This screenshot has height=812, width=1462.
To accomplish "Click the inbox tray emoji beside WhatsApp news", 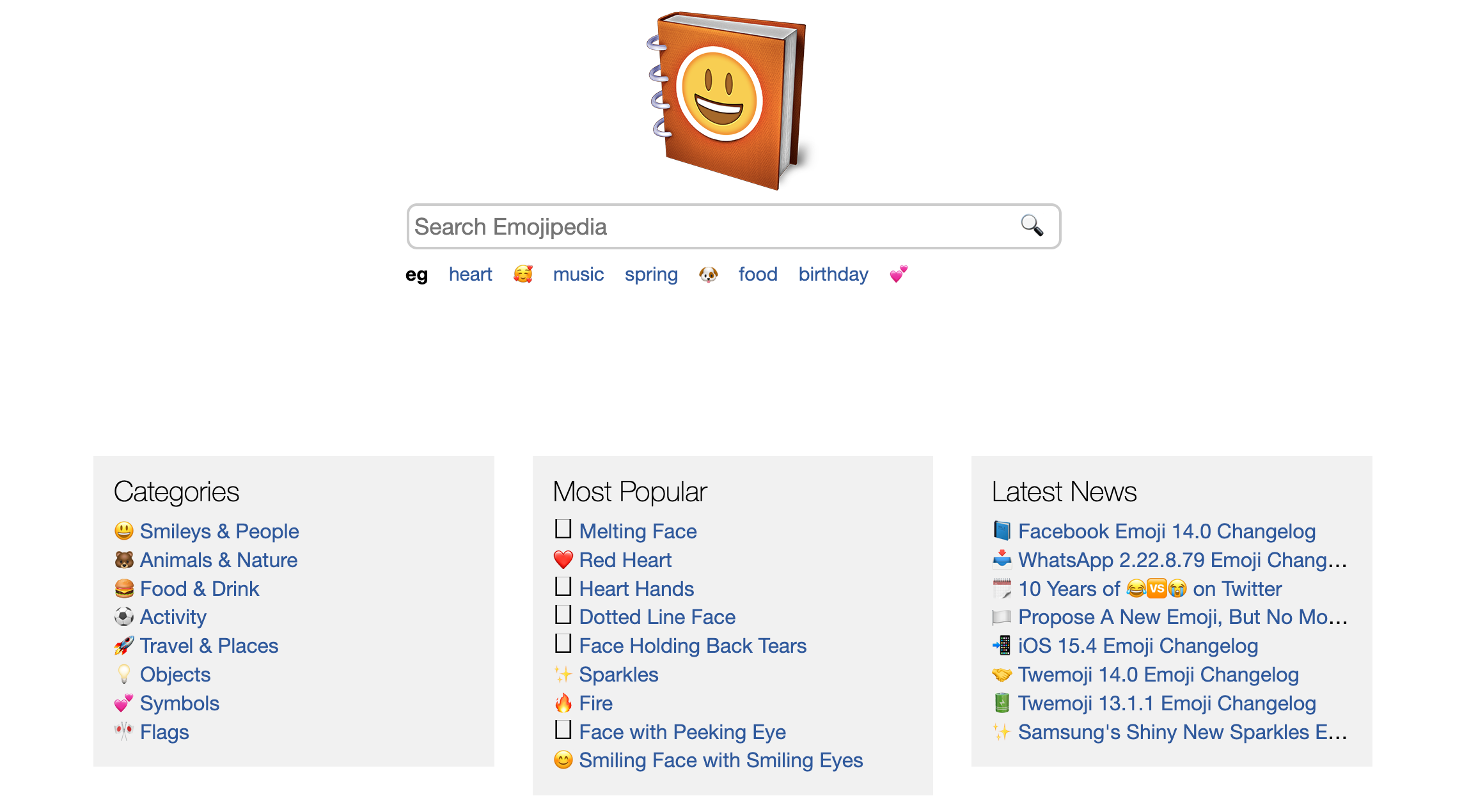I will click(1002, 559).
